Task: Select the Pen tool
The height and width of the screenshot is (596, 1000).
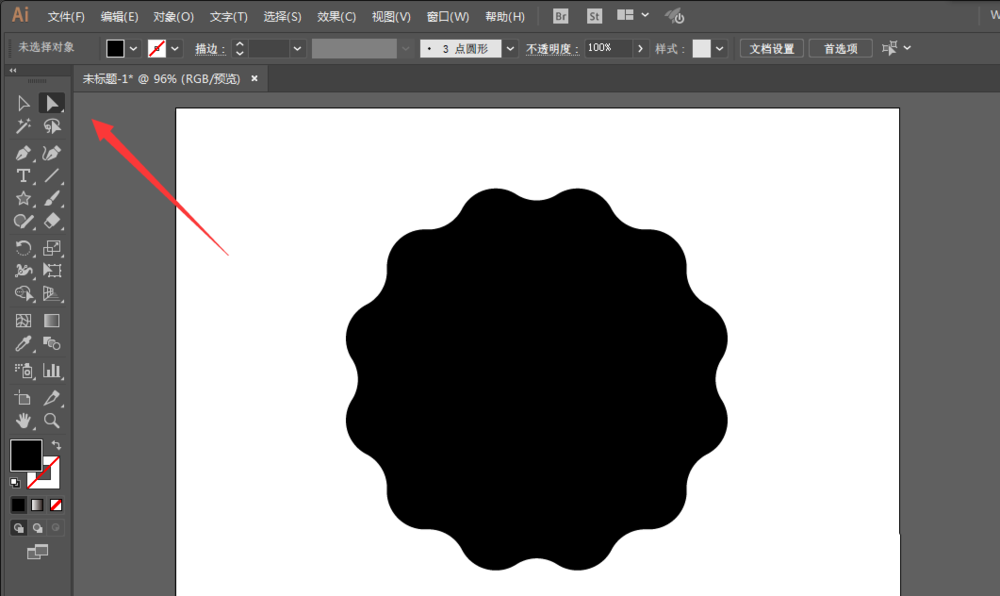Action: 23,153
